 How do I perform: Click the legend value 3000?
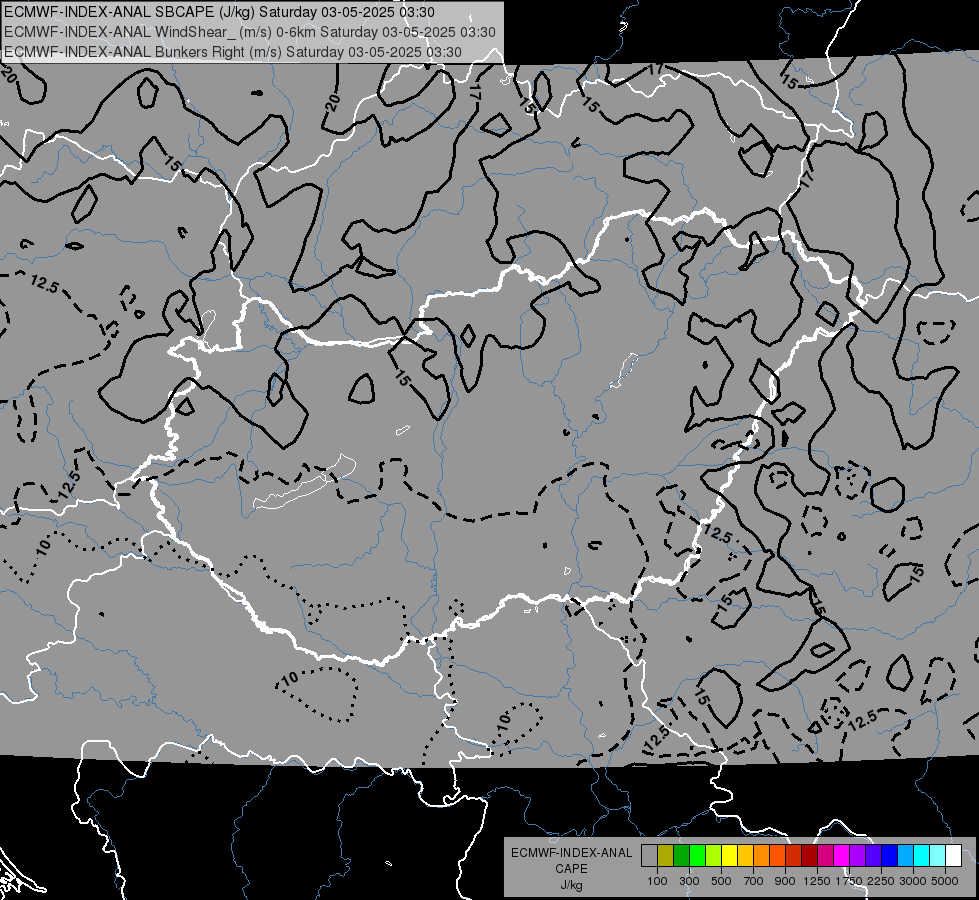click(x=913, y=881)
